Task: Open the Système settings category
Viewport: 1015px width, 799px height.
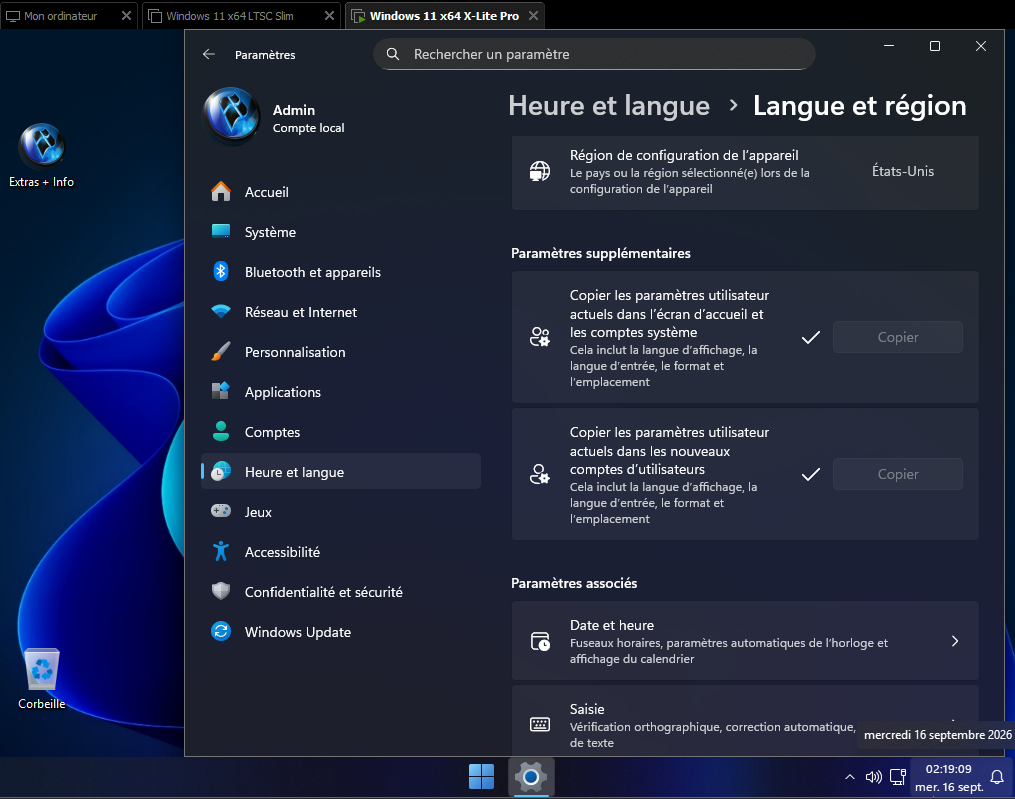Action: [340, 232]
